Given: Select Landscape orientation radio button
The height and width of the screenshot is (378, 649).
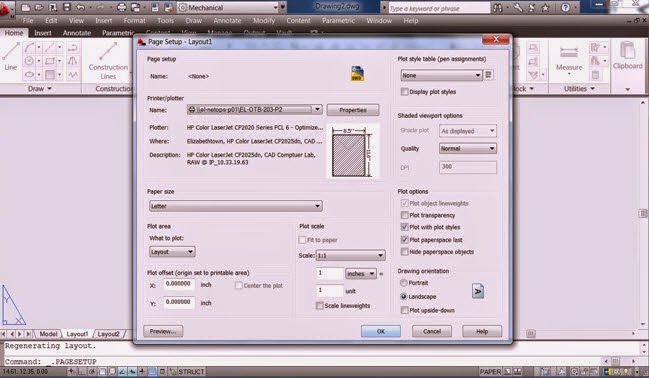Looking at the screenshot, I should point(404,296).
